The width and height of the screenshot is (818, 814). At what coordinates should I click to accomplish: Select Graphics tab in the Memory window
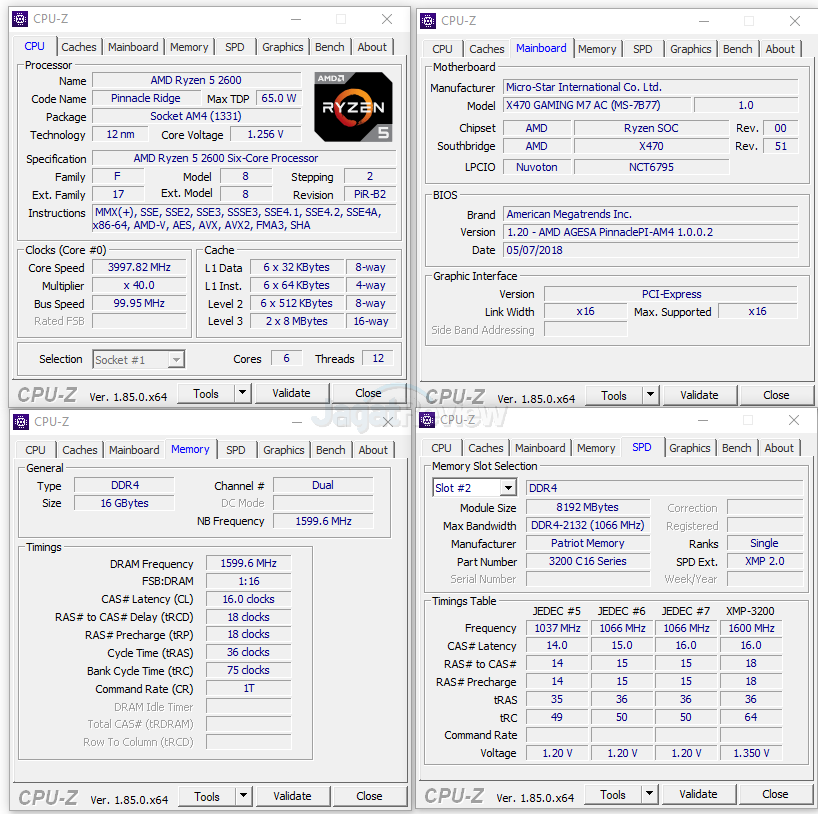284,450
